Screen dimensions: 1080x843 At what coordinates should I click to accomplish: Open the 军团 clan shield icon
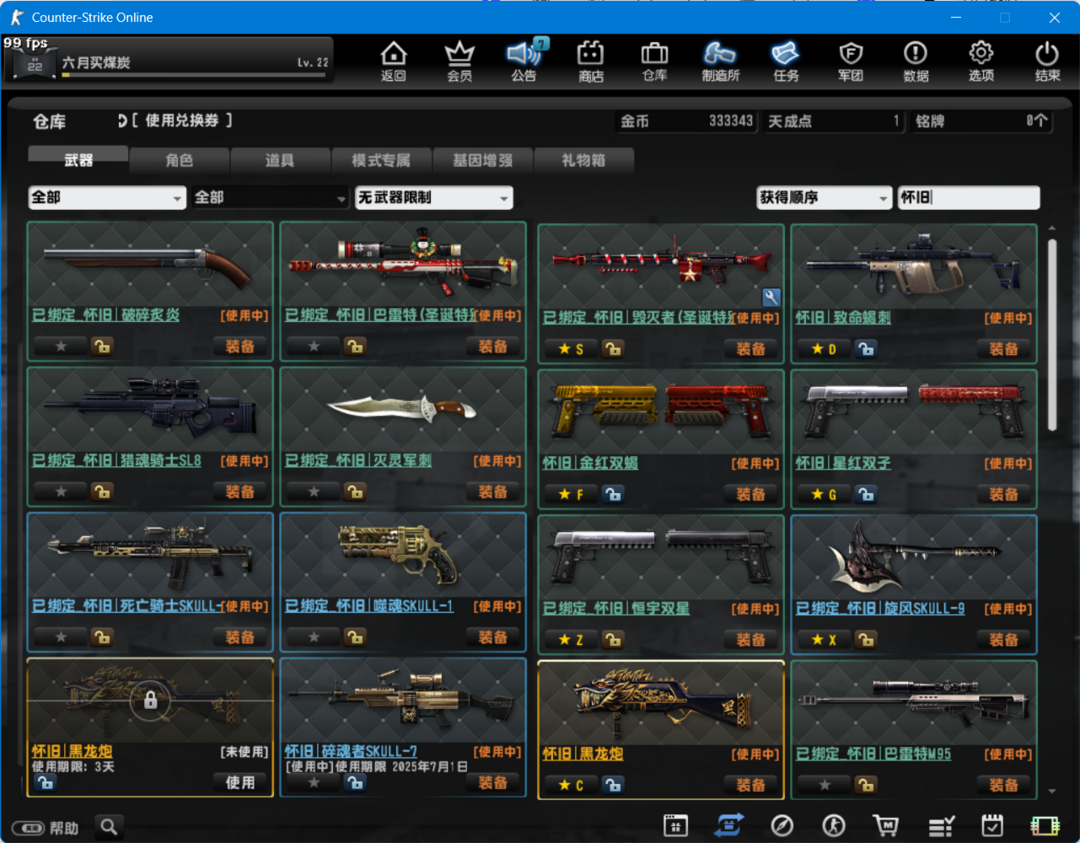click(851, 61)
